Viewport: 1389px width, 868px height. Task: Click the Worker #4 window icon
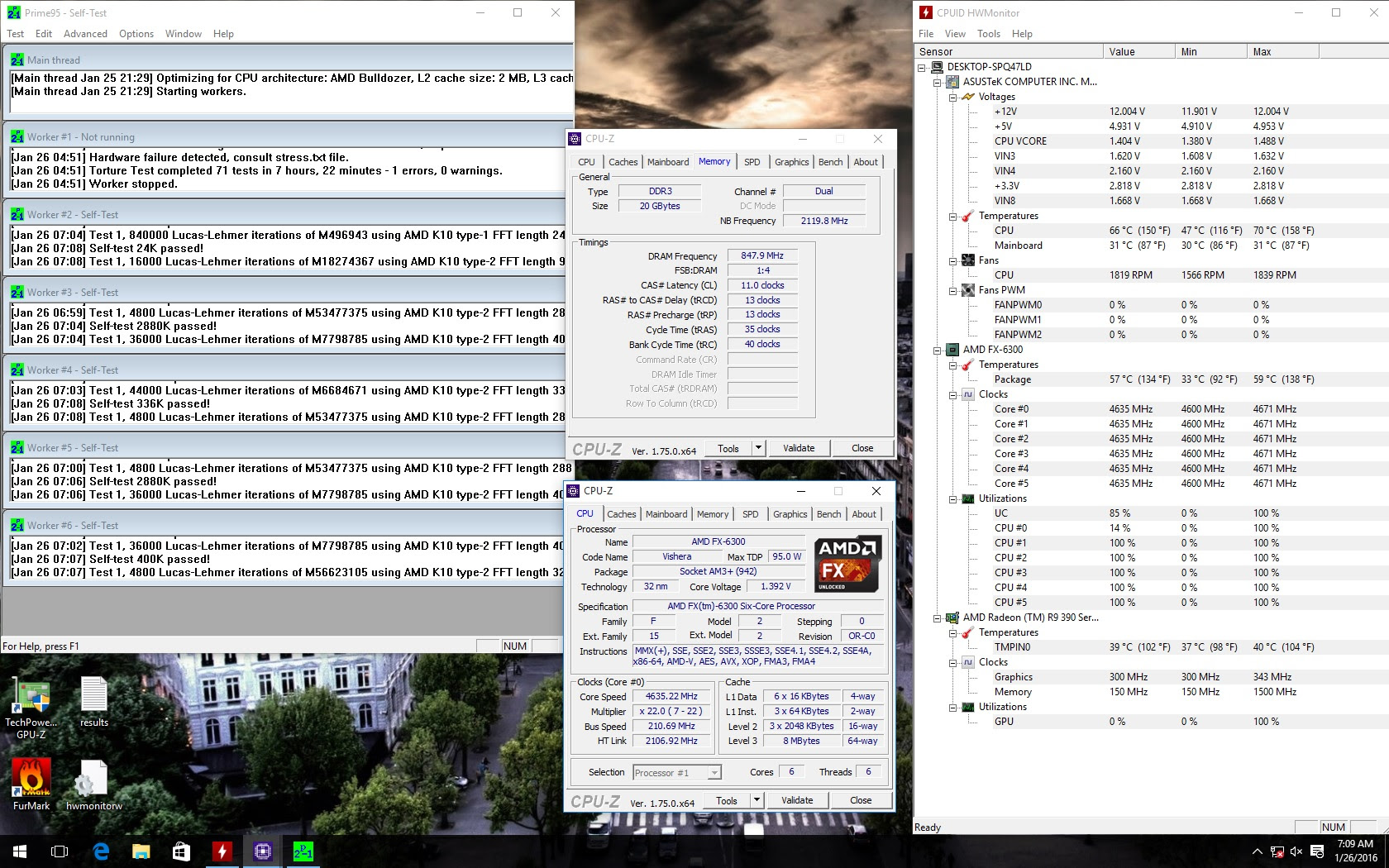(x=17, y=370)
